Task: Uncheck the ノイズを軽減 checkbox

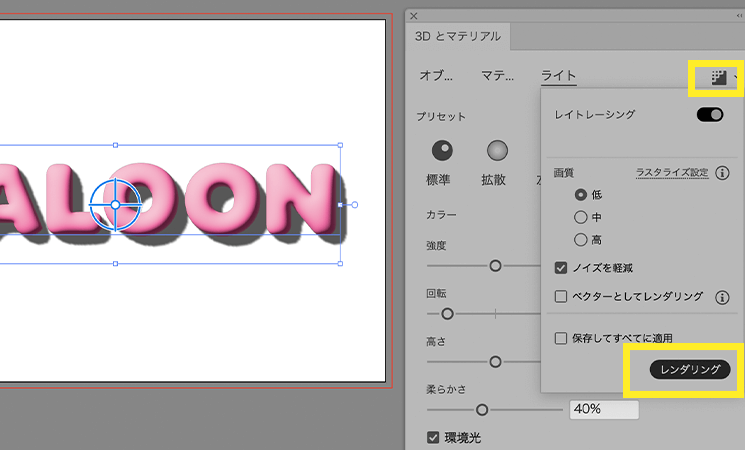Action: tap(561, 268)
